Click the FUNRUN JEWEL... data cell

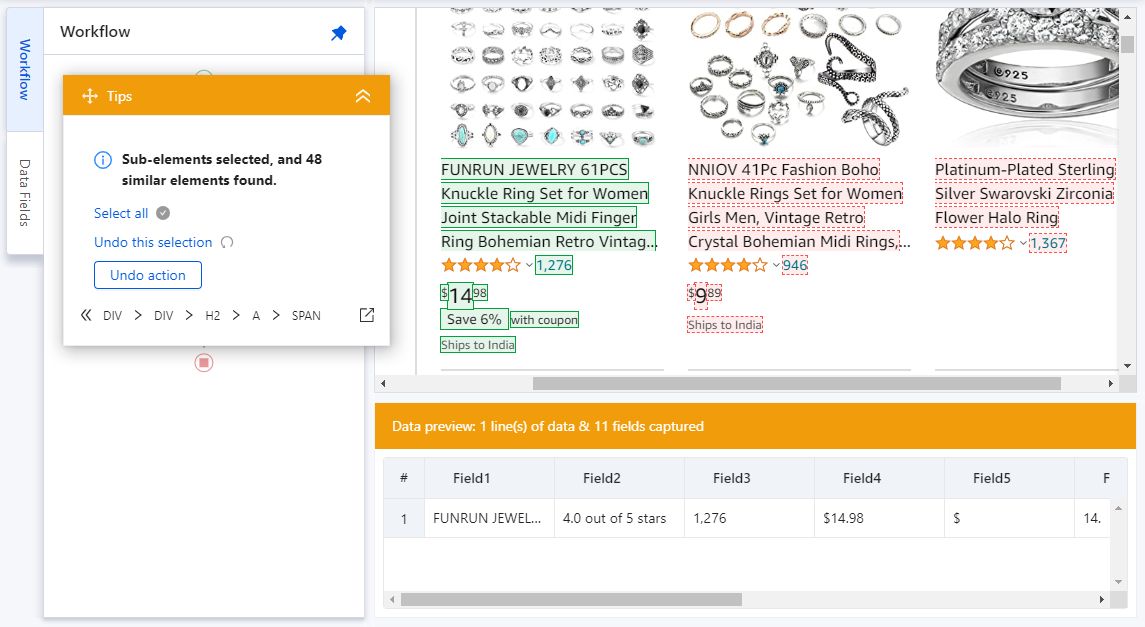(489, 518)
